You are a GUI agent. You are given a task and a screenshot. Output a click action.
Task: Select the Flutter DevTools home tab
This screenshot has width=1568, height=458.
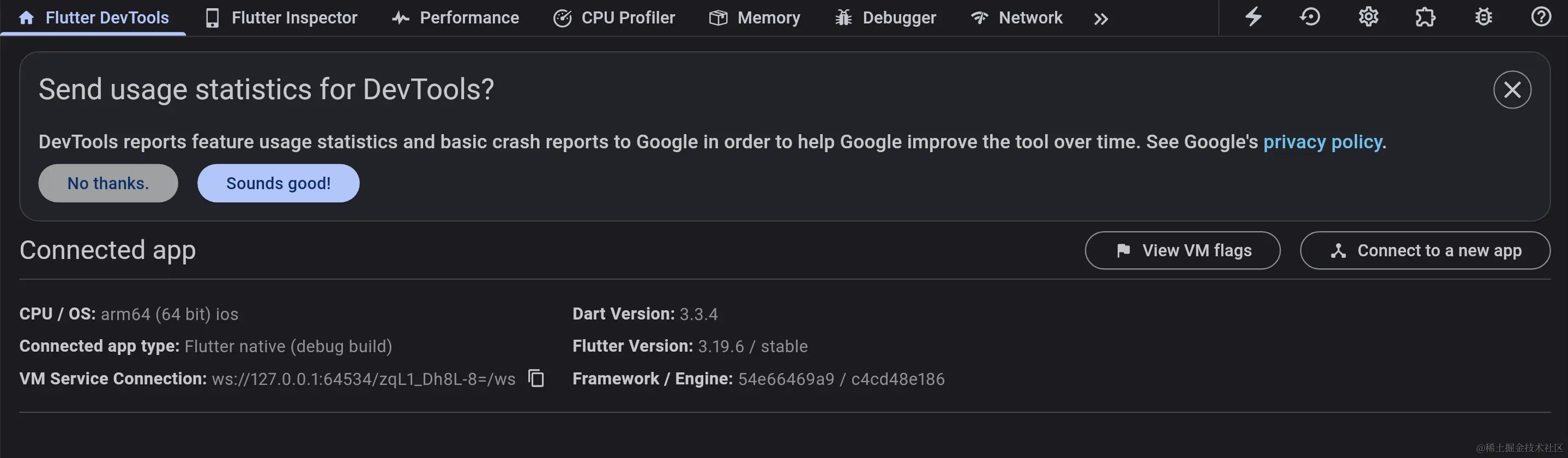(94, 17)
